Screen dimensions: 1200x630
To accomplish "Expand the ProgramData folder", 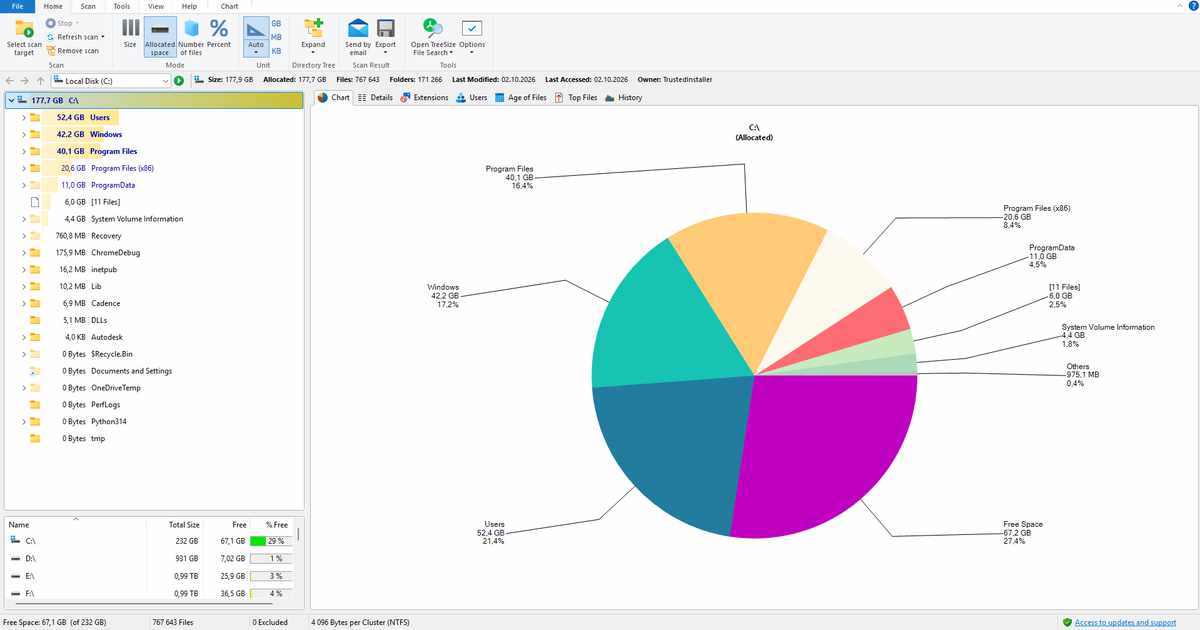I will [24, 185].
